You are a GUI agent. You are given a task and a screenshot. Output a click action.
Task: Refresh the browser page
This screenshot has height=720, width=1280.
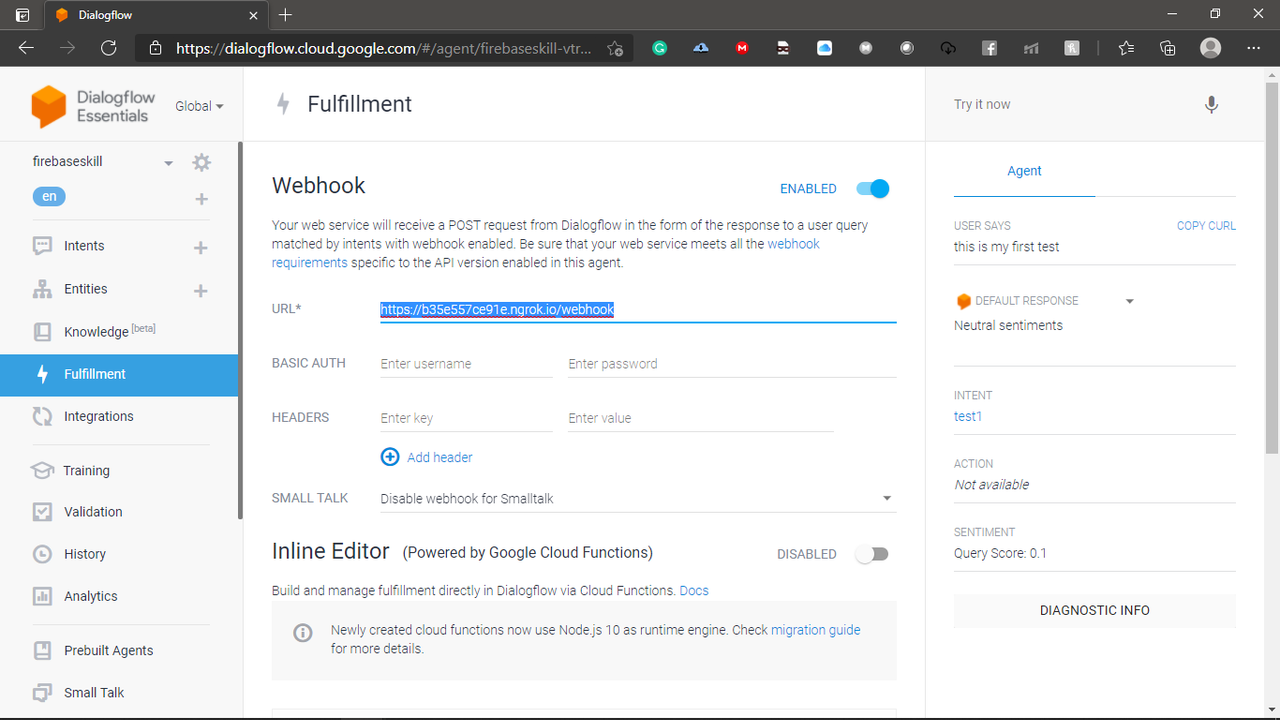click(109, 47)
